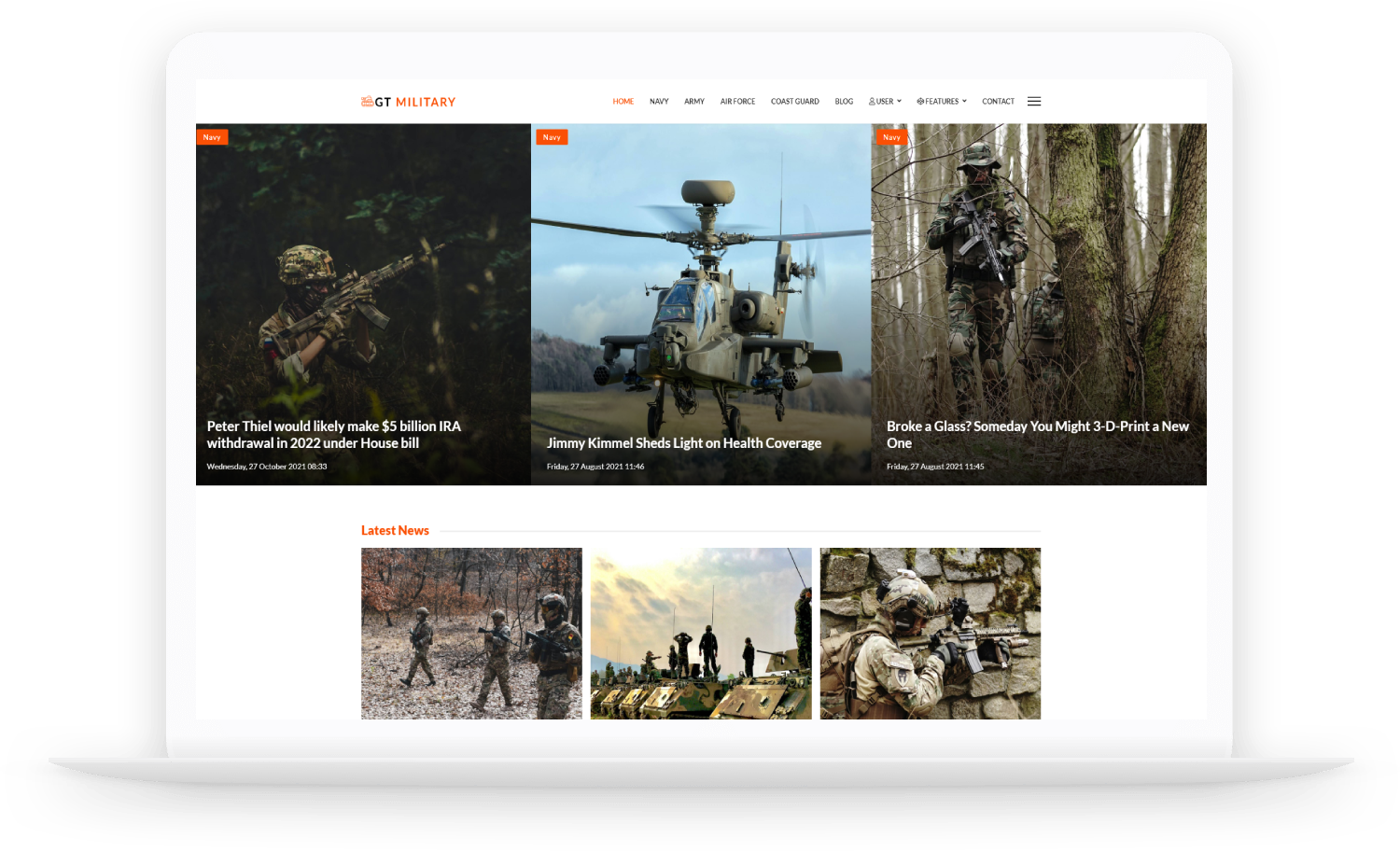Open the soldiers patrolling forest thumbnail
Image resolution: width=1400 pixels, height=852 pixels.
[471, 633]
